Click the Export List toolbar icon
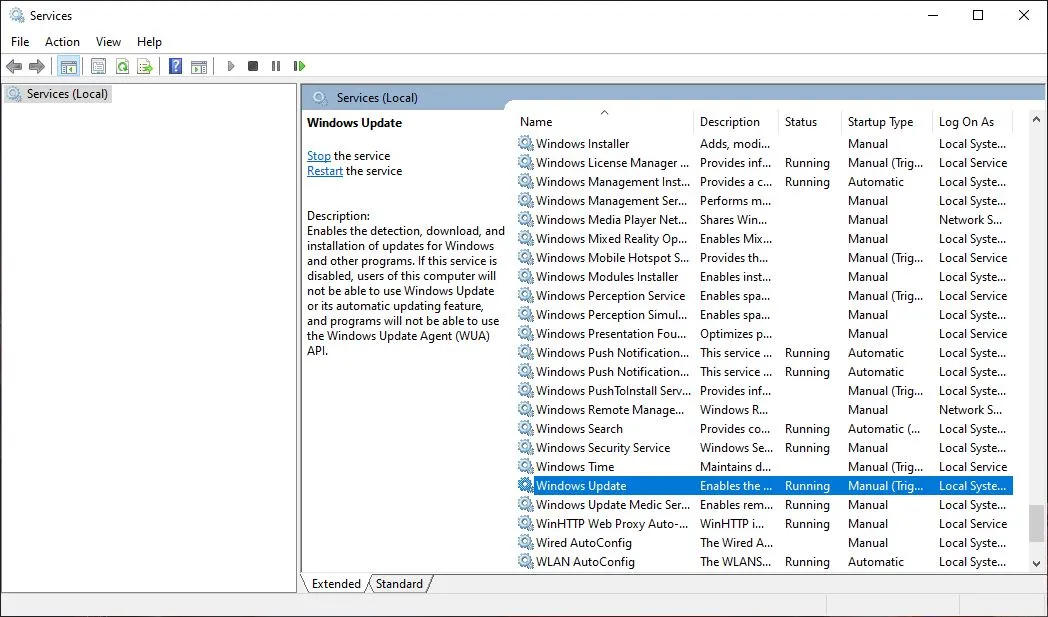 (145, 66)
